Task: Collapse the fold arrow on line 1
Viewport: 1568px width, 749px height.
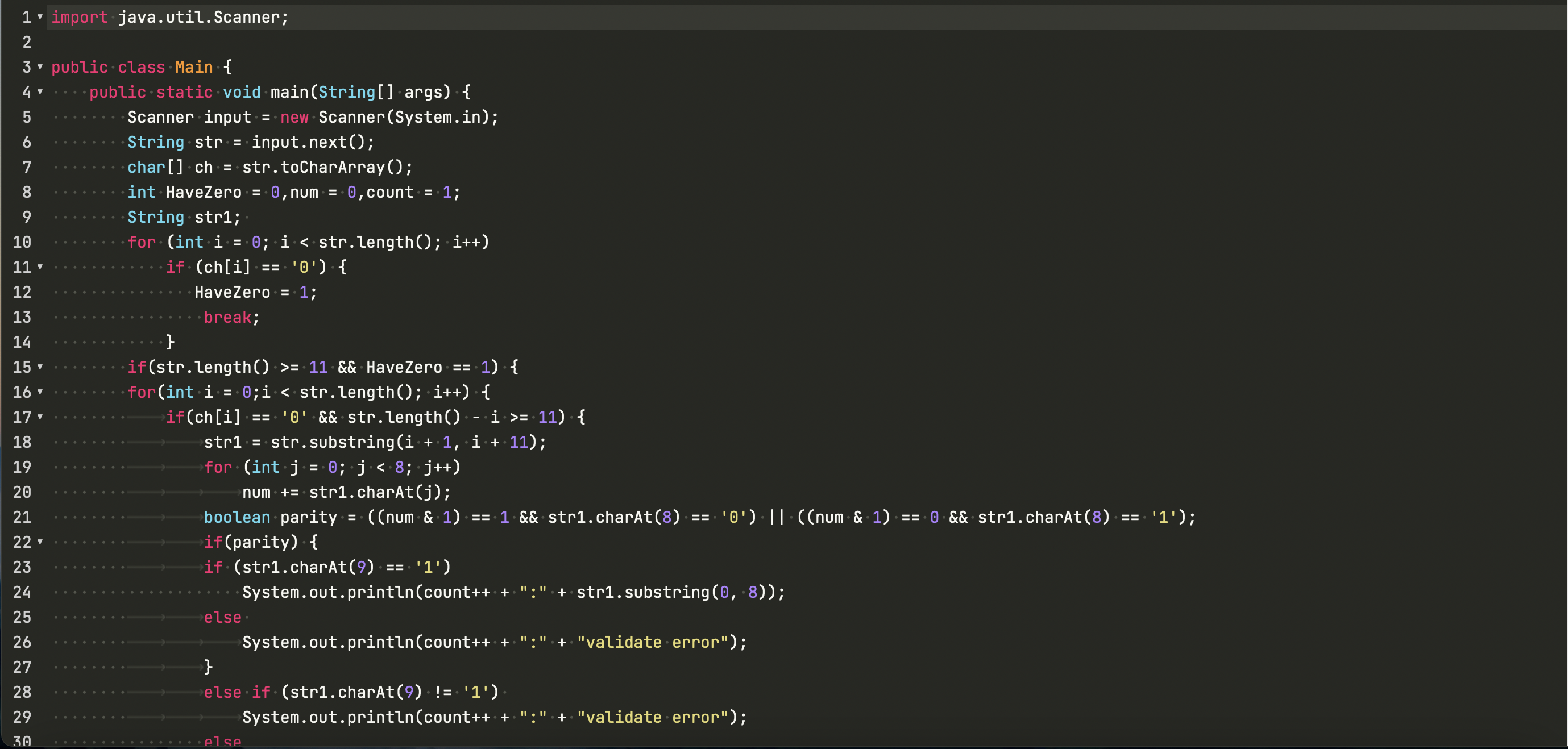Action: [x=40, y=17]
